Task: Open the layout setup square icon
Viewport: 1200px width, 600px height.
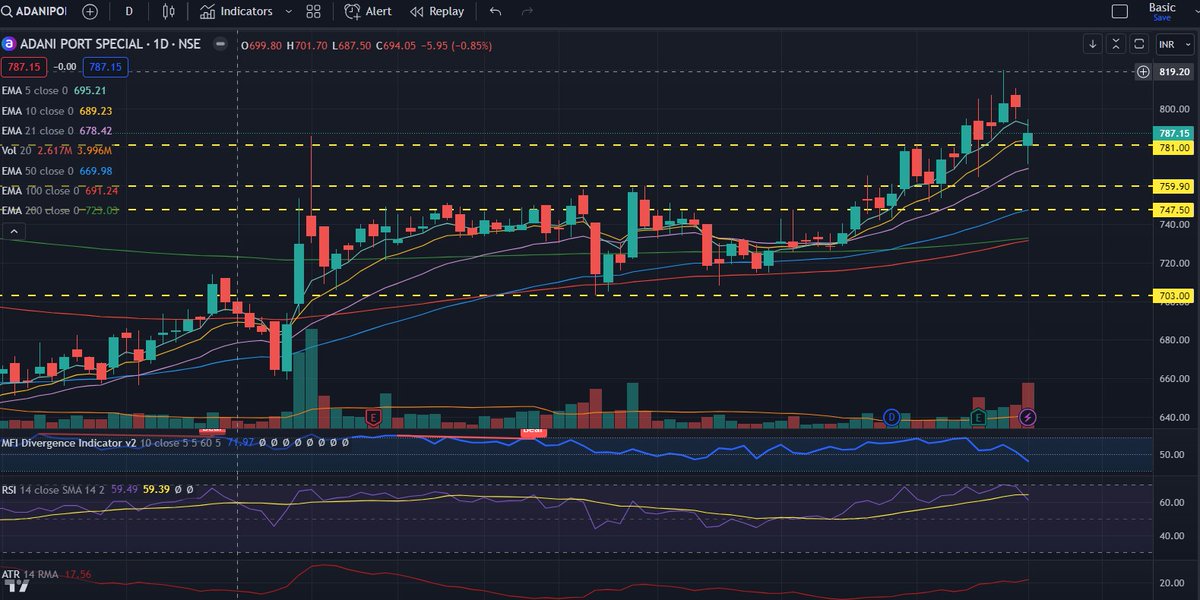Action: coord(1120,11)
